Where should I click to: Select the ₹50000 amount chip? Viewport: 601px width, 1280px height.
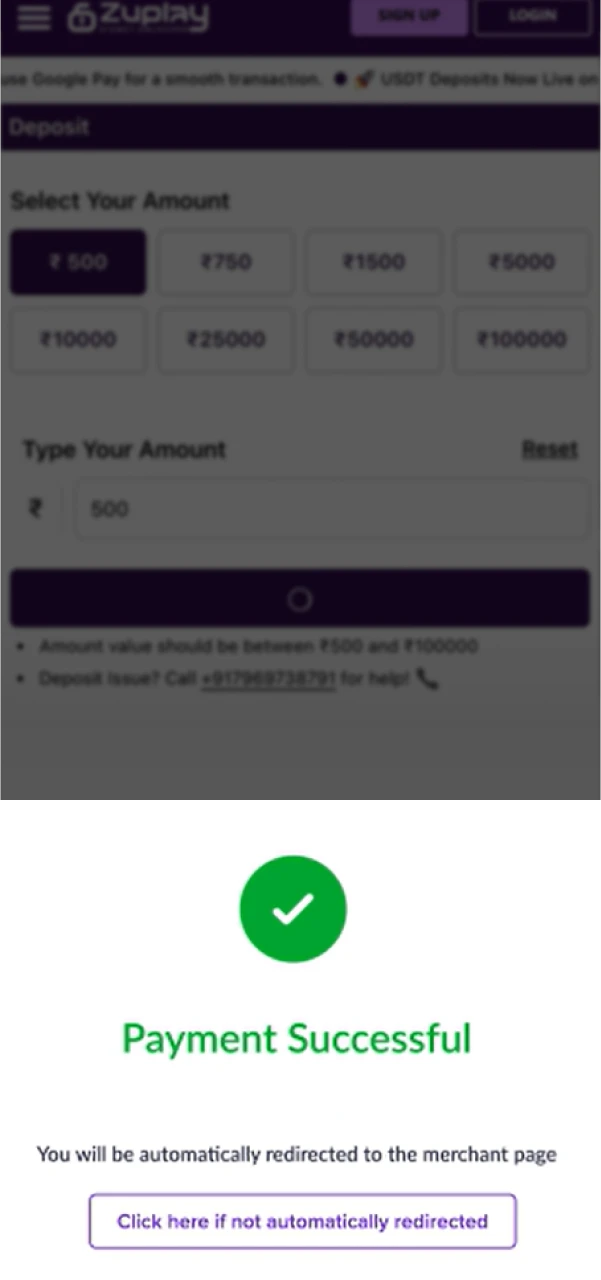point(373,340)
